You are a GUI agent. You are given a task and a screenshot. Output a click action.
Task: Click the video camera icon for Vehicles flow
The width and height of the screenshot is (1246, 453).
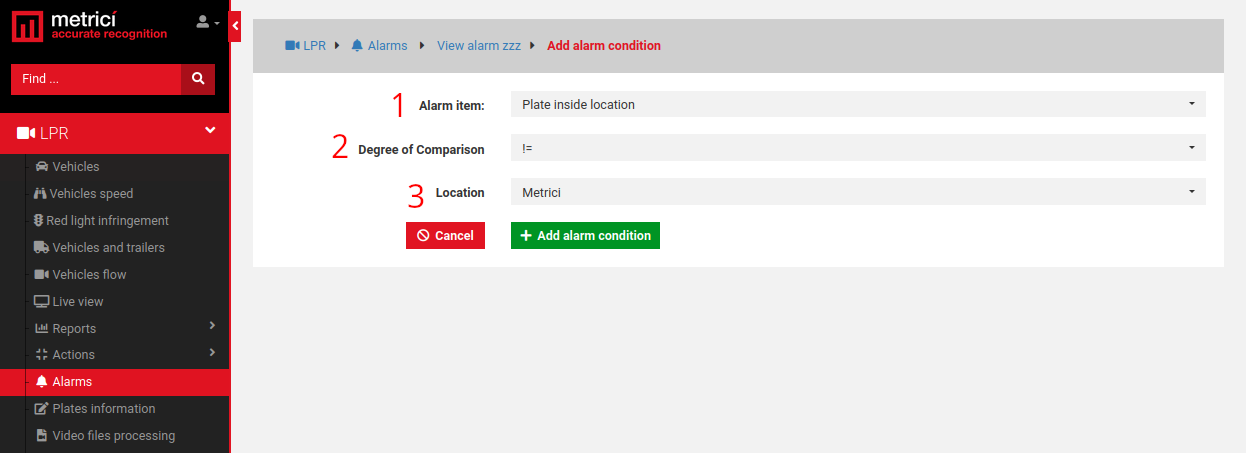coord(41,274)
